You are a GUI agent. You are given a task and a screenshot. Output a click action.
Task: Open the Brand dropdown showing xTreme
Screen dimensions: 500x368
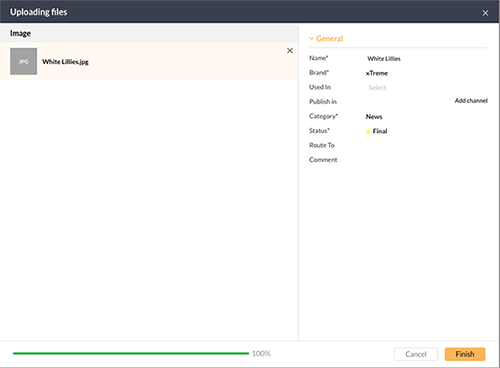(377, 73)
